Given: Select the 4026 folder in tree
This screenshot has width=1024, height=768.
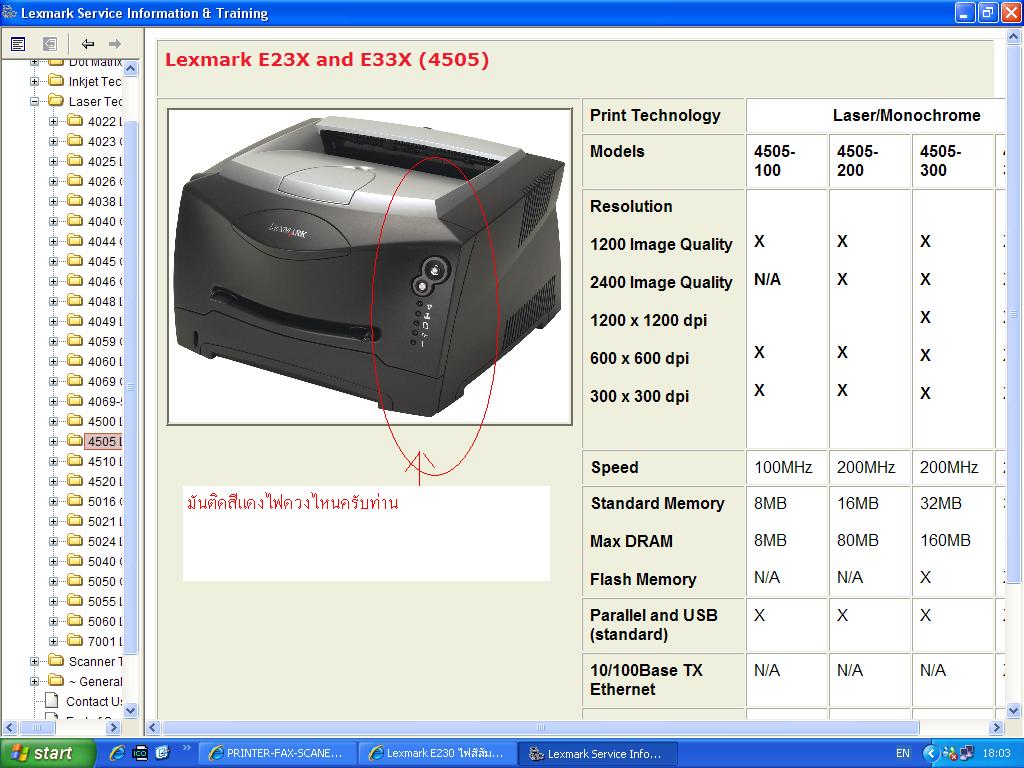Looking at the screenshot, I should point(95,182).
